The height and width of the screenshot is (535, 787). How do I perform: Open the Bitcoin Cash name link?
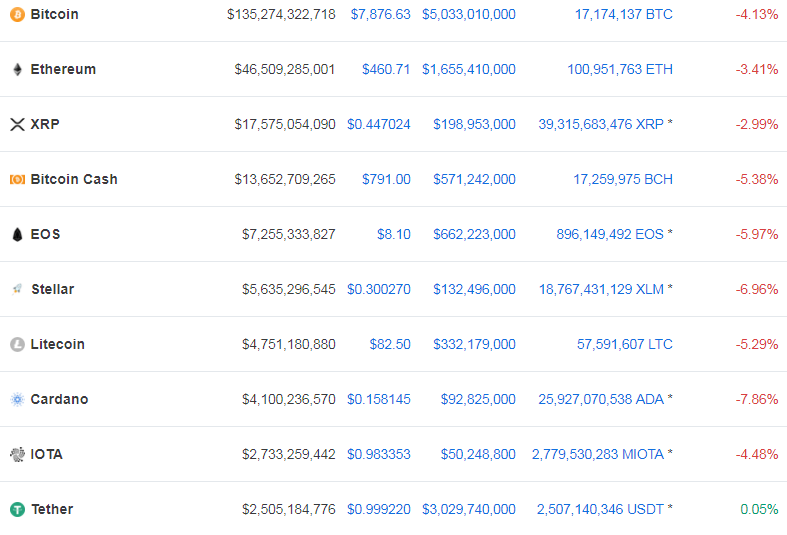(74, 179)
